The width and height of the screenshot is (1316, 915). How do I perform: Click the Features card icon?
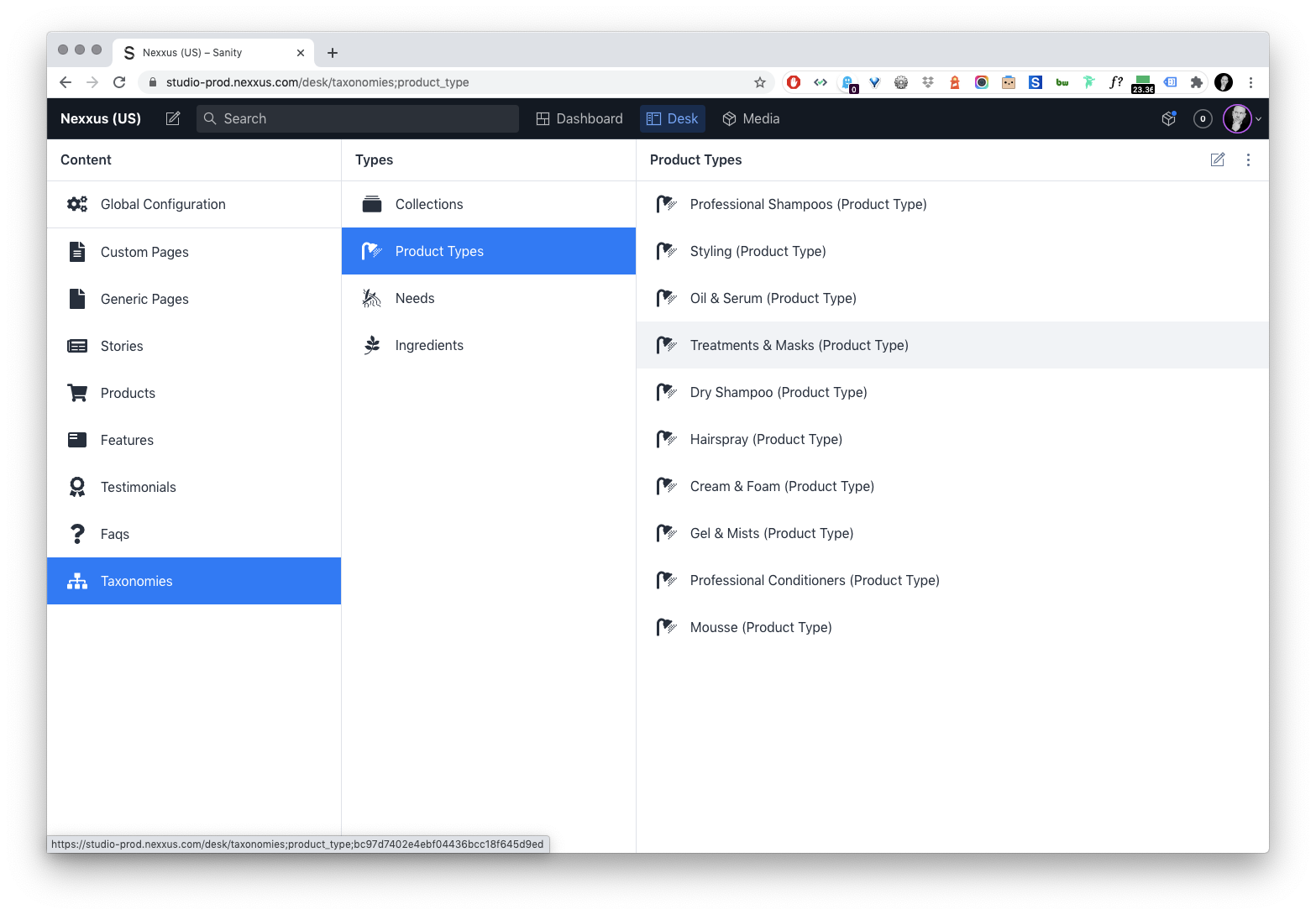77,440
